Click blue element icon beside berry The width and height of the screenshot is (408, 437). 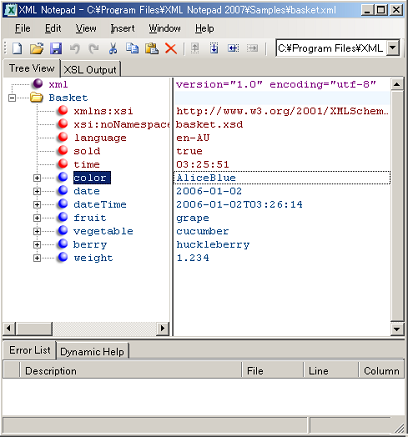(63, 244)
